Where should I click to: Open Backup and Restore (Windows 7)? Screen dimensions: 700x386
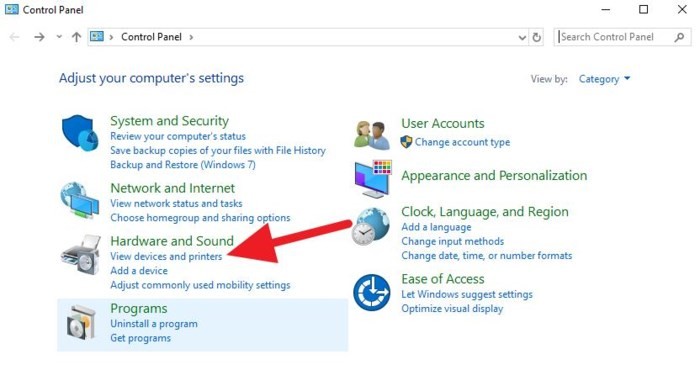(183, 165)
